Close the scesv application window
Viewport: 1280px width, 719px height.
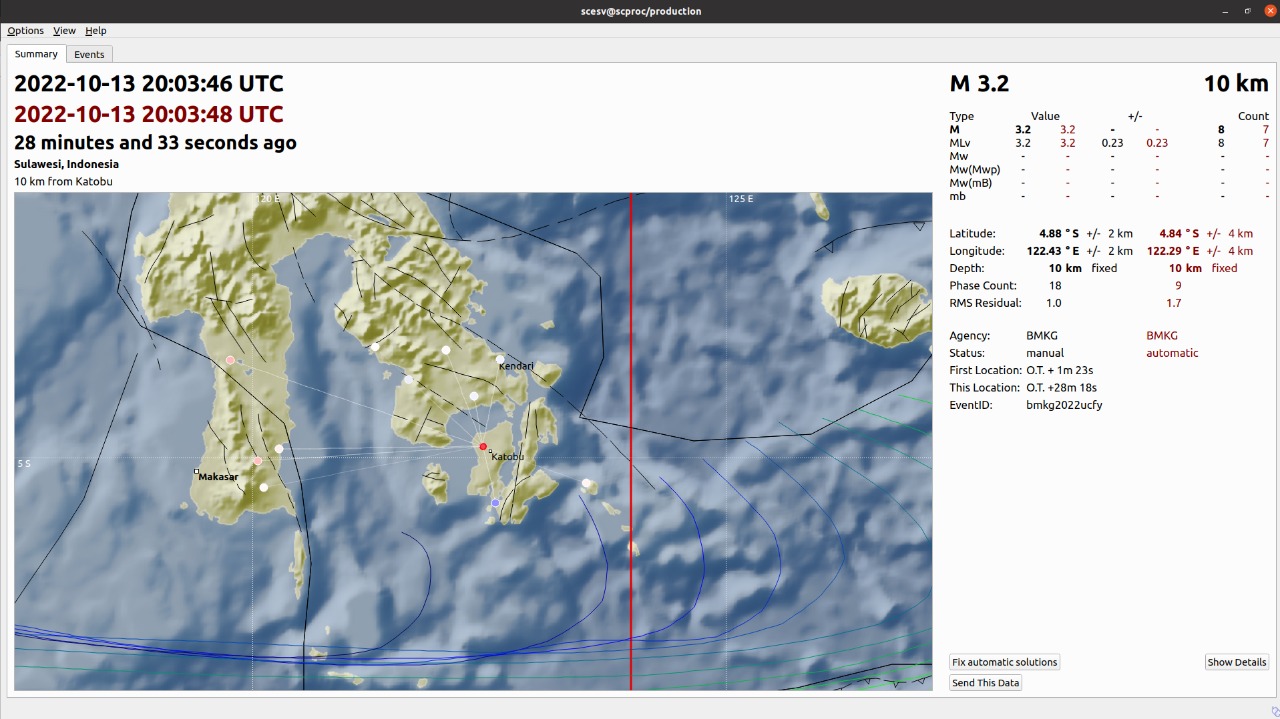click(x=1270, y=11)
